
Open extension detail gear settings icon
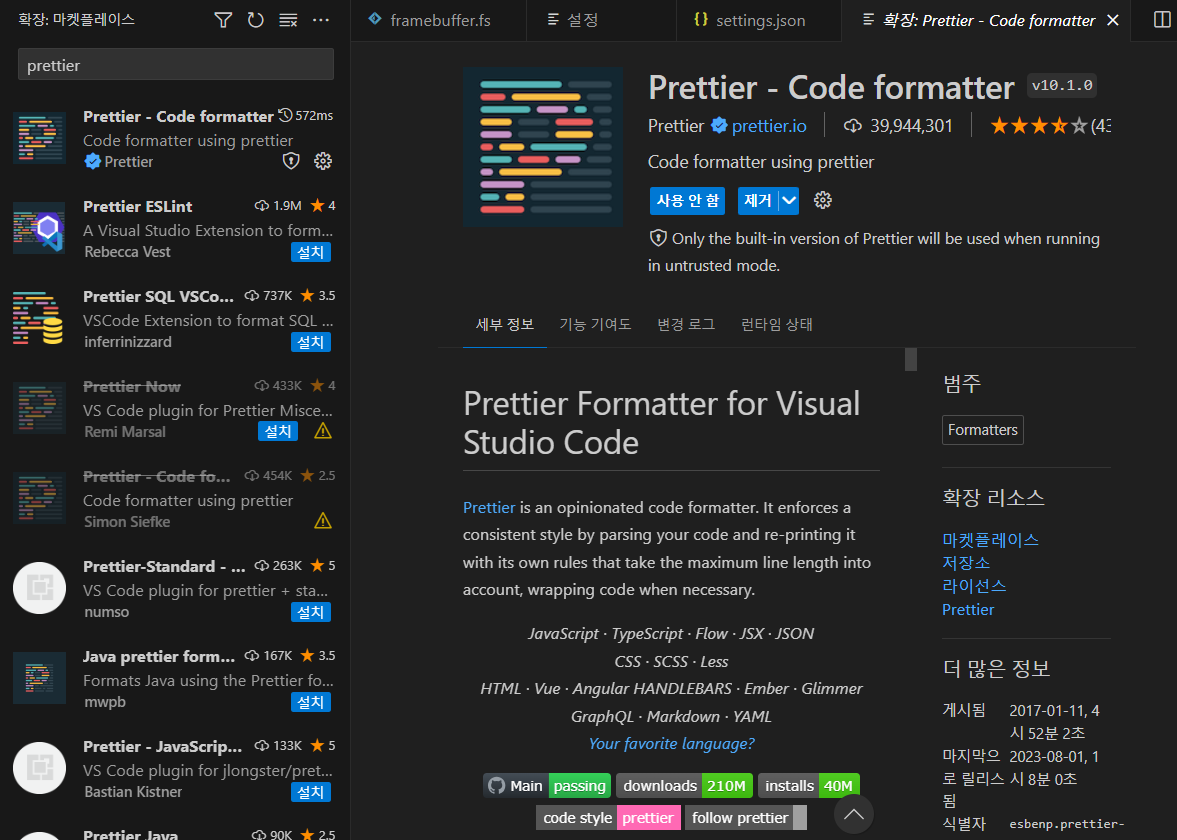pyautogui.click(x=823, y=200)
